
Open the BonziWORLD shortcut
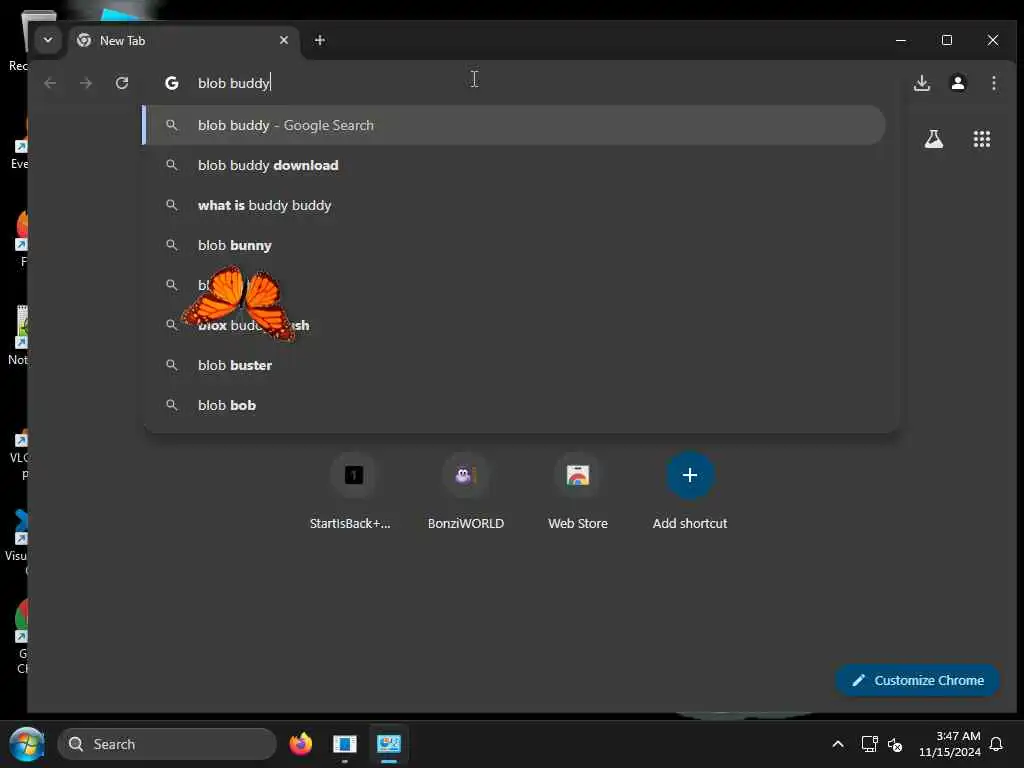click(x=466, y=492)
